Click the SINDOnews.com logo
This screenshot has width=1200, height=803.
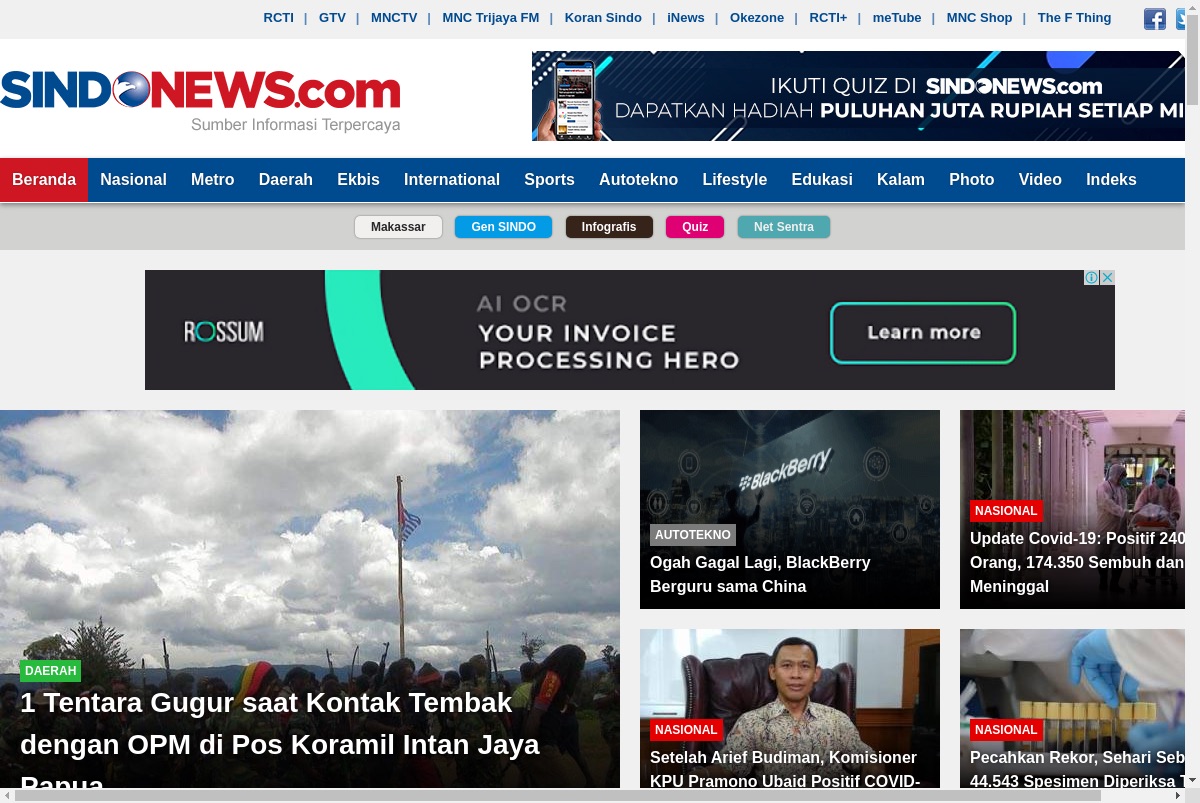(200, 100)
